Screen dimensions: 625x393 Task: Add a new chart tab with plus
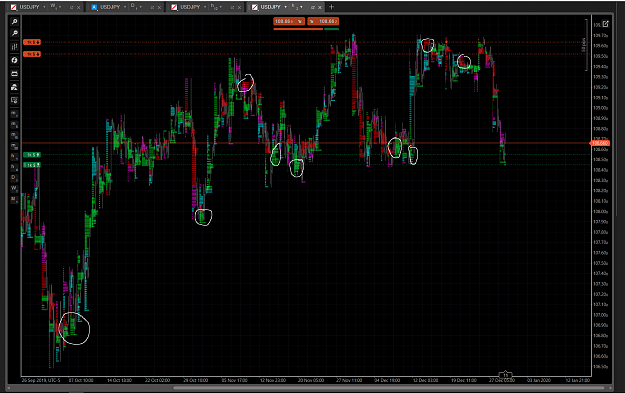pyautogui.click(x=331, y=7)
